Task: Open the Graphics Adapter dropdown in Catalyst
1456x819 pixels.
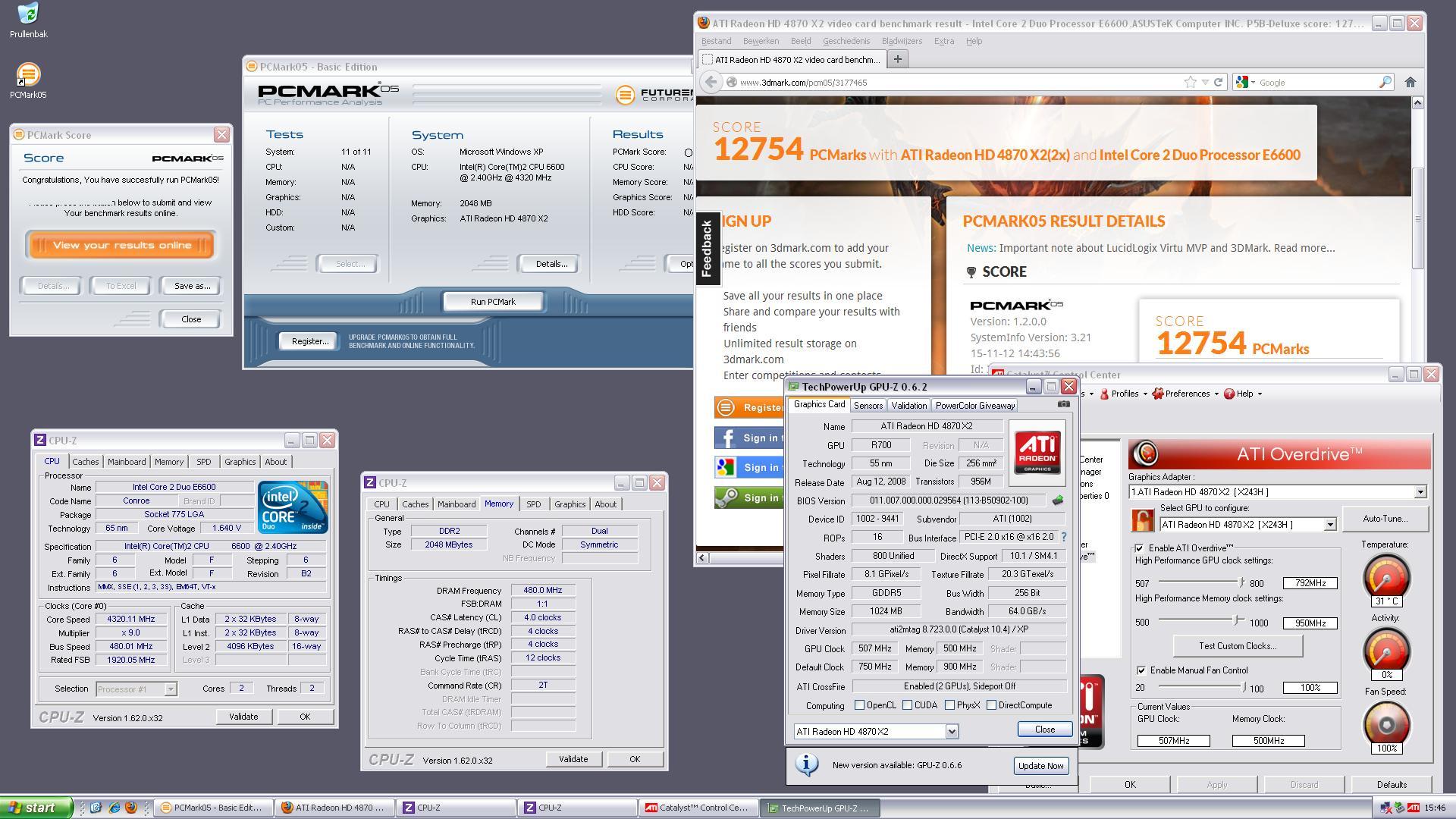Action: (1420, 492)
